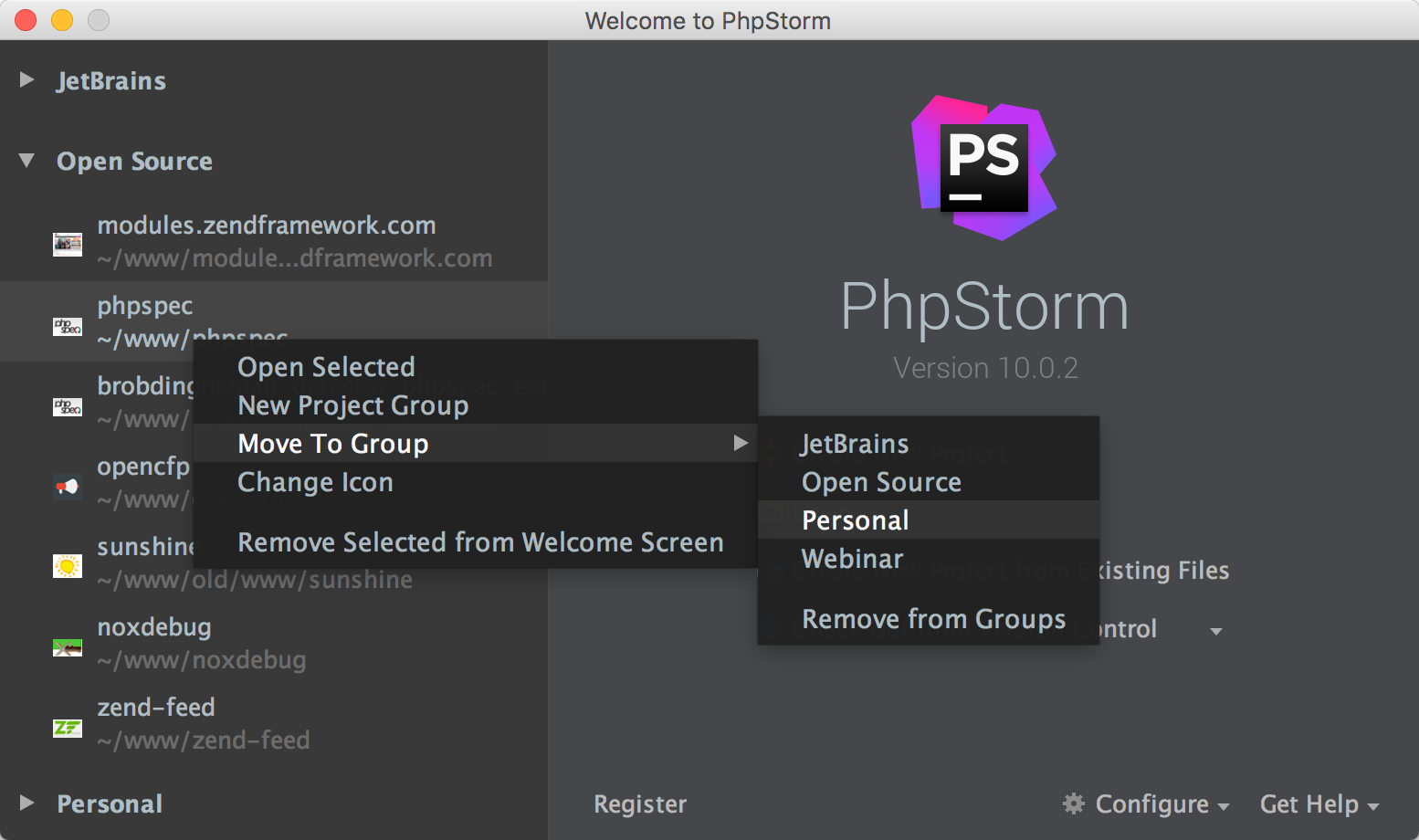Click the sunshine project sun icon
The height and width of the screenshot is (840, 1419).
coord(68,567)
